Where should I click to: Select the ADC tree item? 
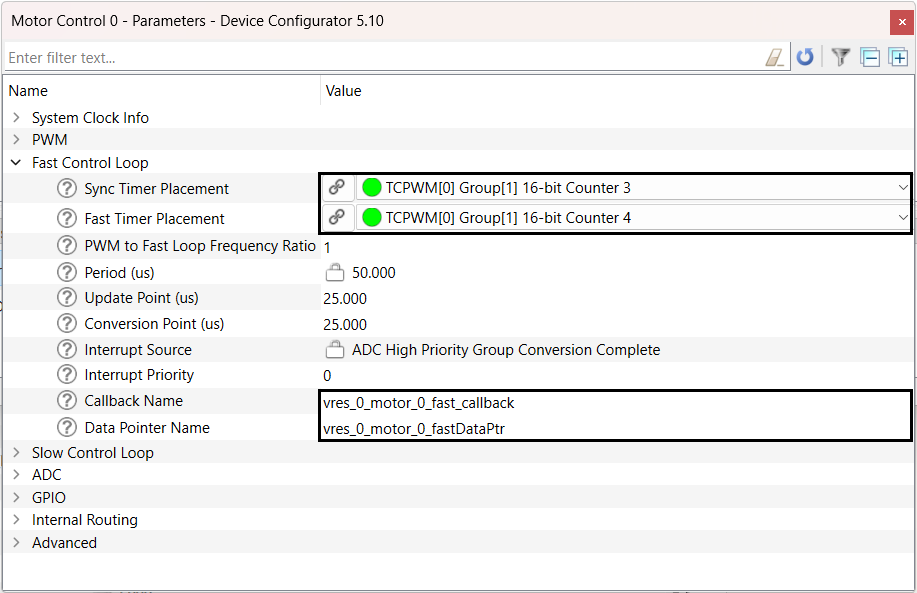pyautogui.click(x=47, y=475)
